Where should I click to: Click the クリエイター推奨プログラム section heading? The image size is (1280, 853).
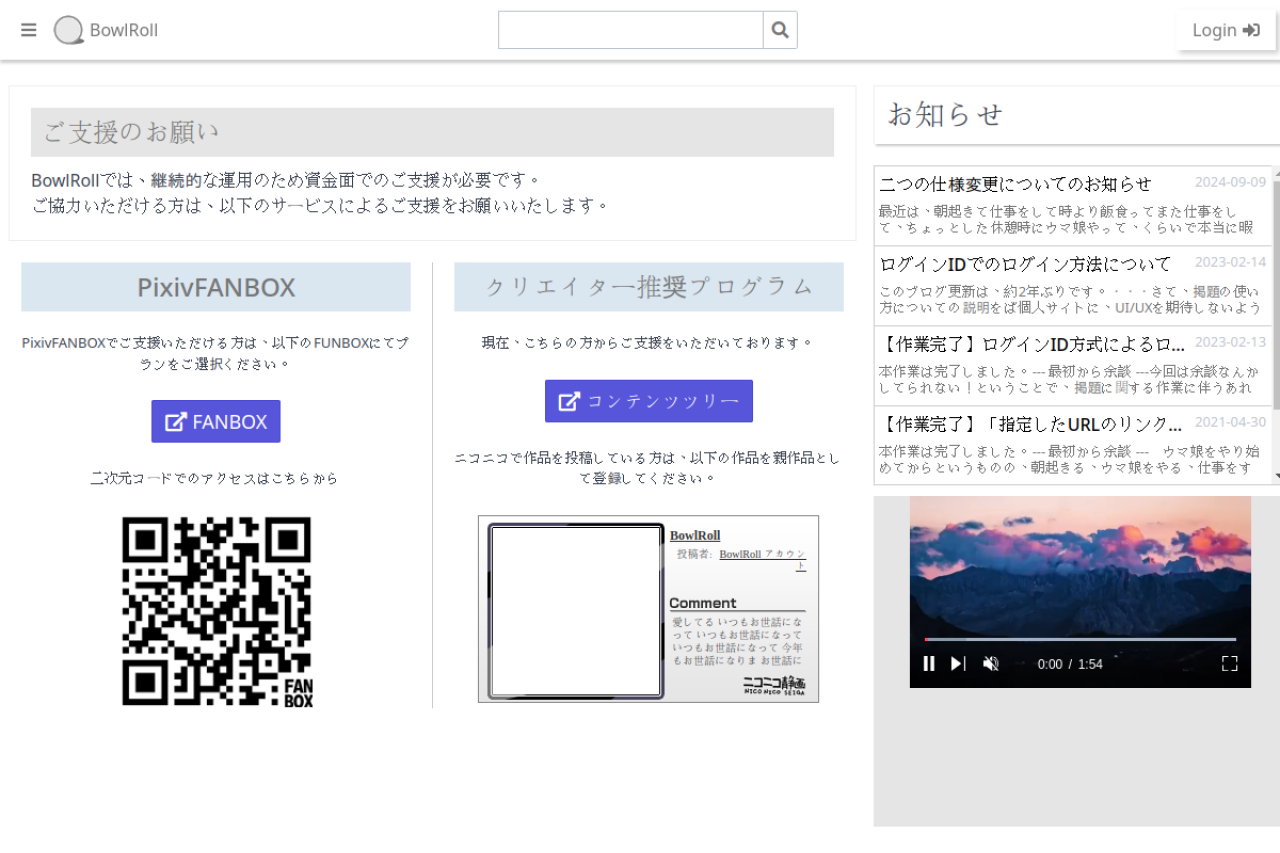649,287
